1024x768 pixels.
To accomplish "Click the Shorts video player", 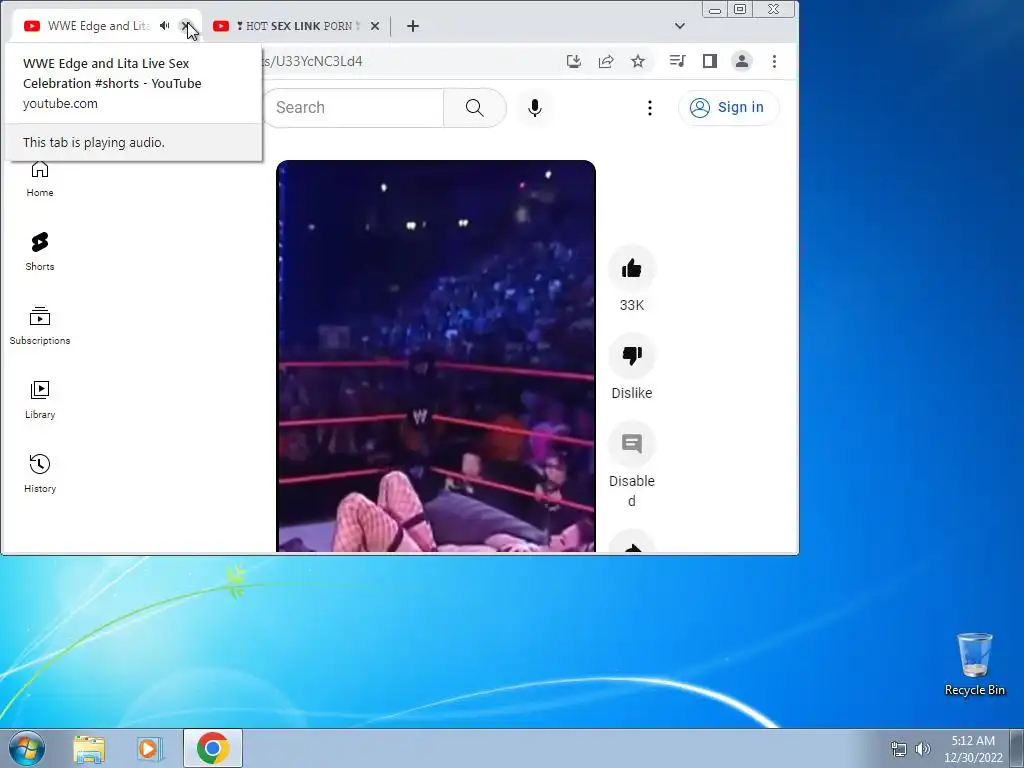I will click(436, 356).
